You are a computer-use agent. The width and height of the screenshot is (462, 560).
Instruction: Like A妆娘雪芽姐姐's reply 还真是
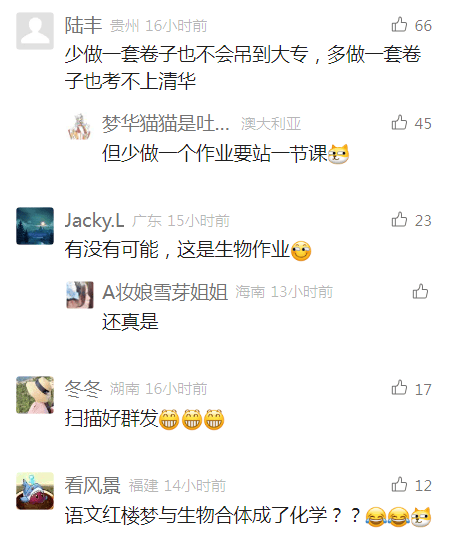click(420, 291)
